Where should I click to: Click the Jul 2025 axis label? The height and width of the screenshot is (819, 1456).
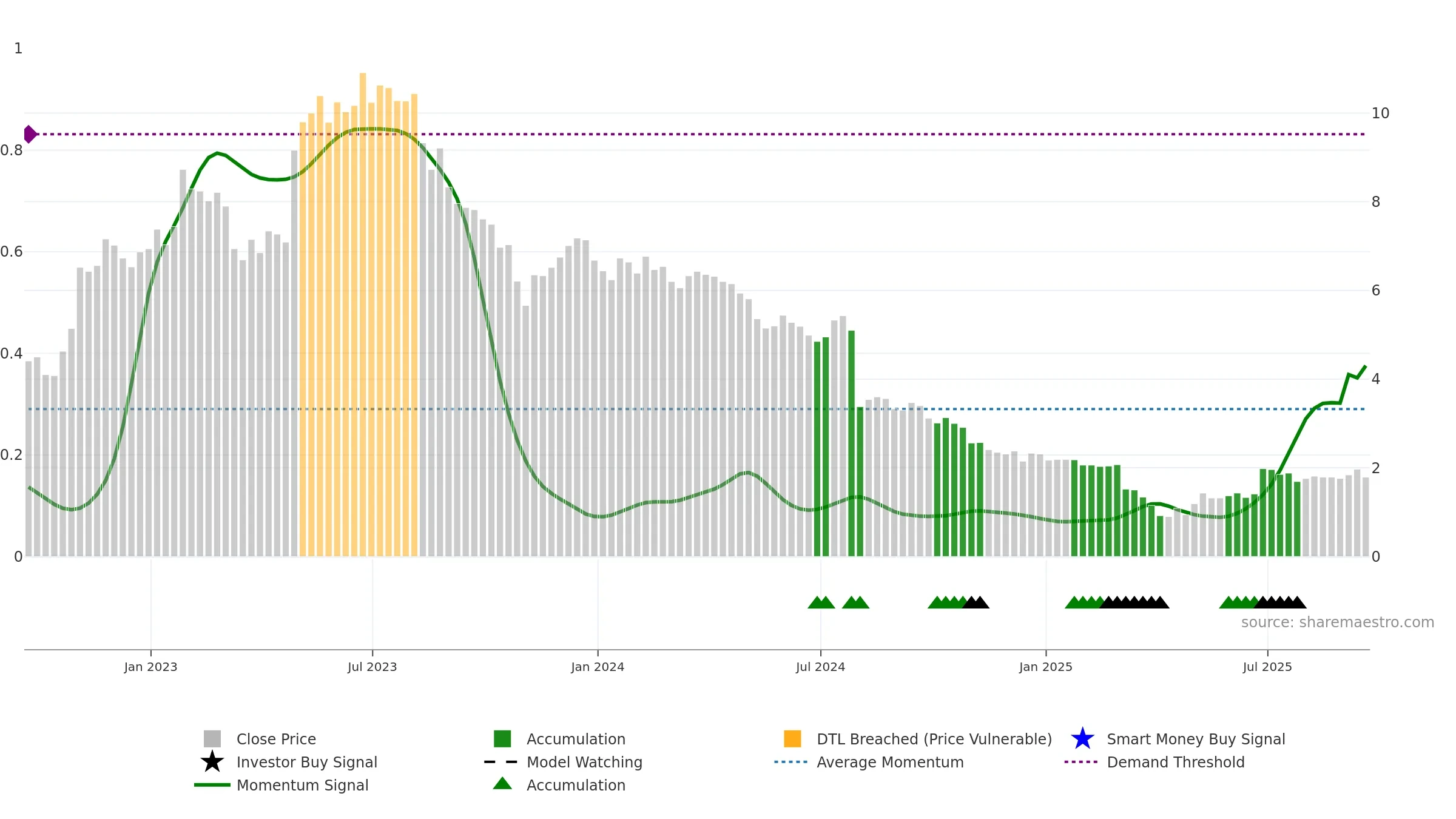pyautogui.click(x=1267, y=667)
